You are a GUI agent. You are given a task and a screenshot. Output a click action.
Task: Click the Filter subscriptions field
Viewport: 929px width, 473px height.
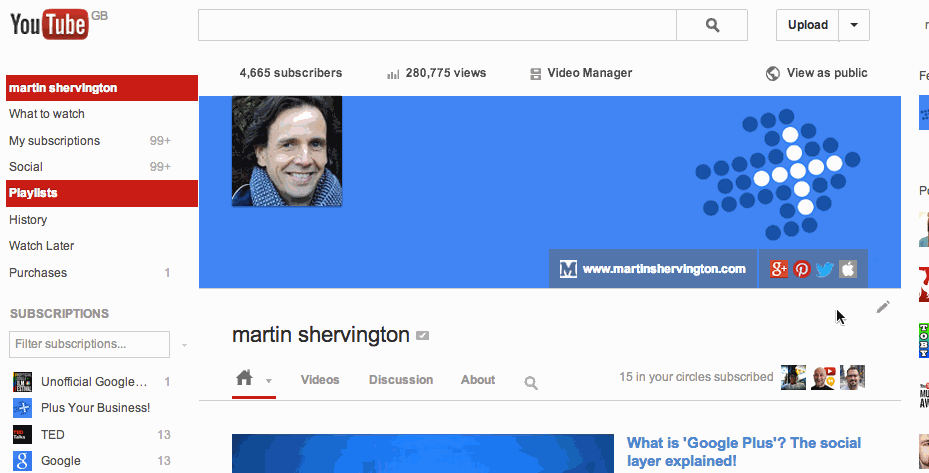point(89,344)
